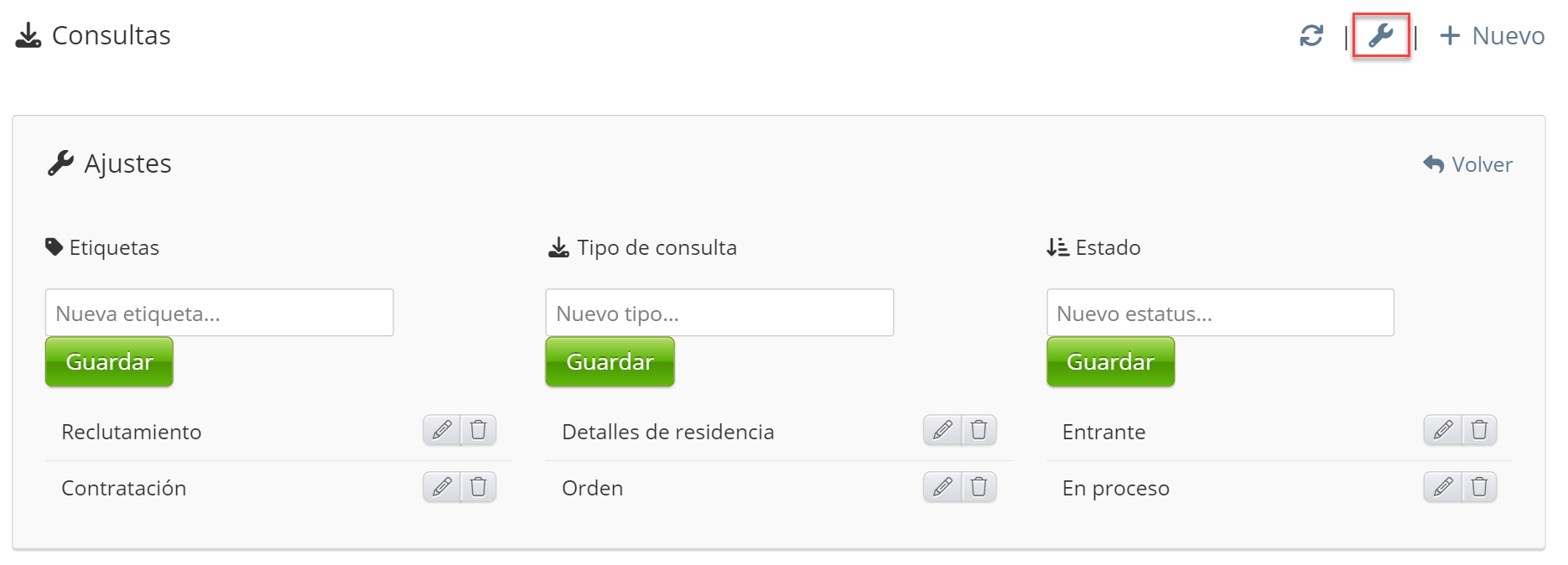Delete the En proceso status
The width and height of the screenshot is (1568, 565).
1479,486
